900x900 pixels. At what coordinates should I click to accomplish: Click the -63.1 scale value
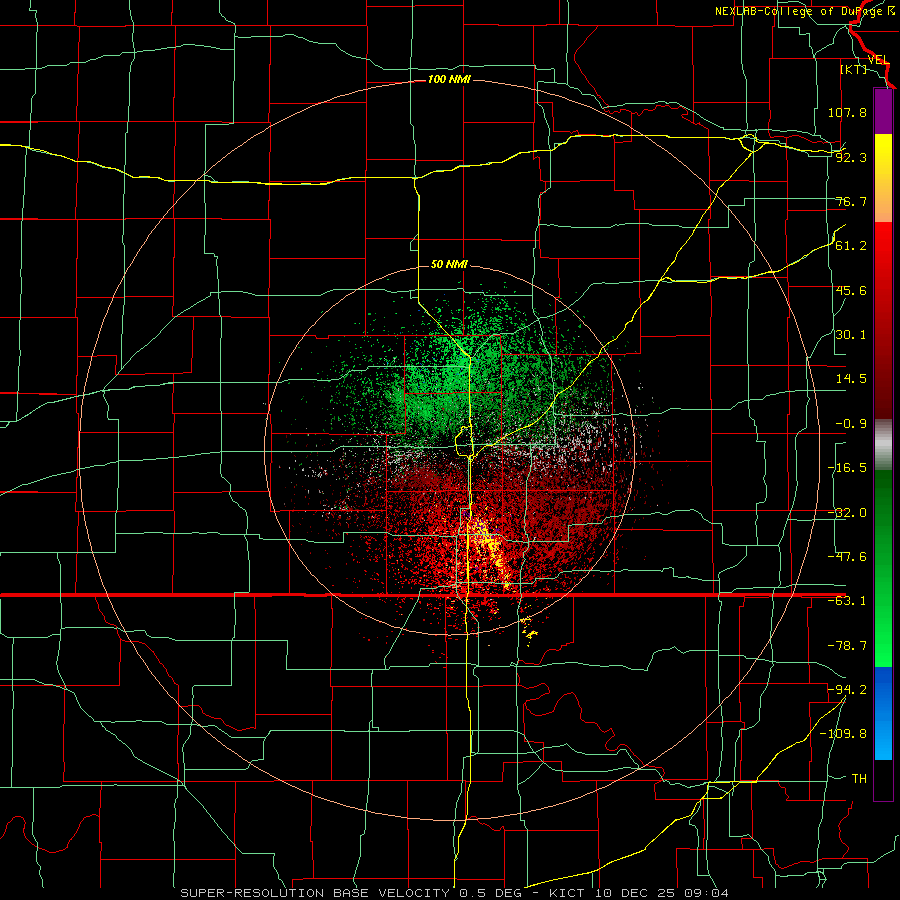tap(847, 601)
